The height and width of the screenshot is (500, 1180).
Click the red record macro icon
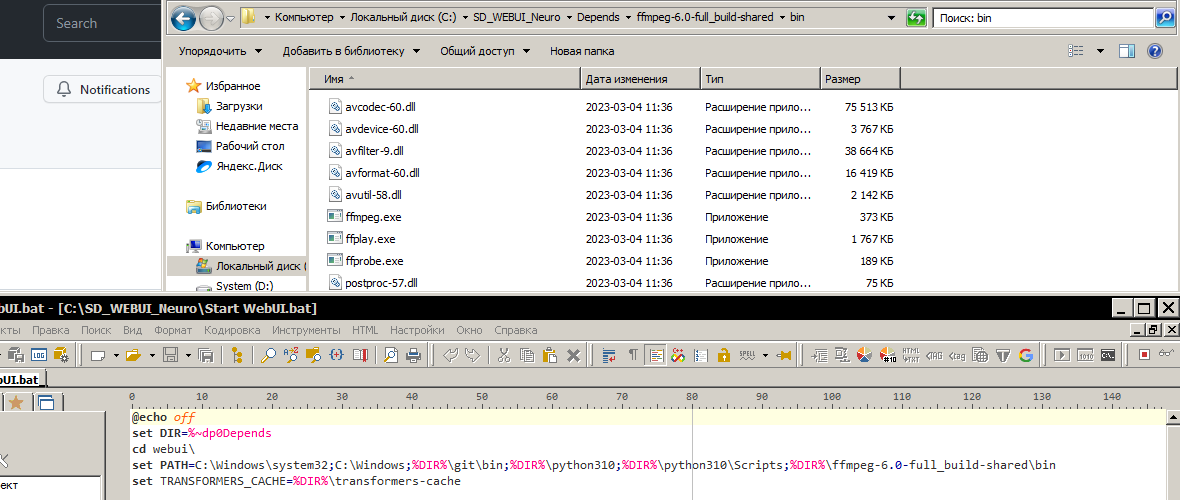coord(1145,355)
